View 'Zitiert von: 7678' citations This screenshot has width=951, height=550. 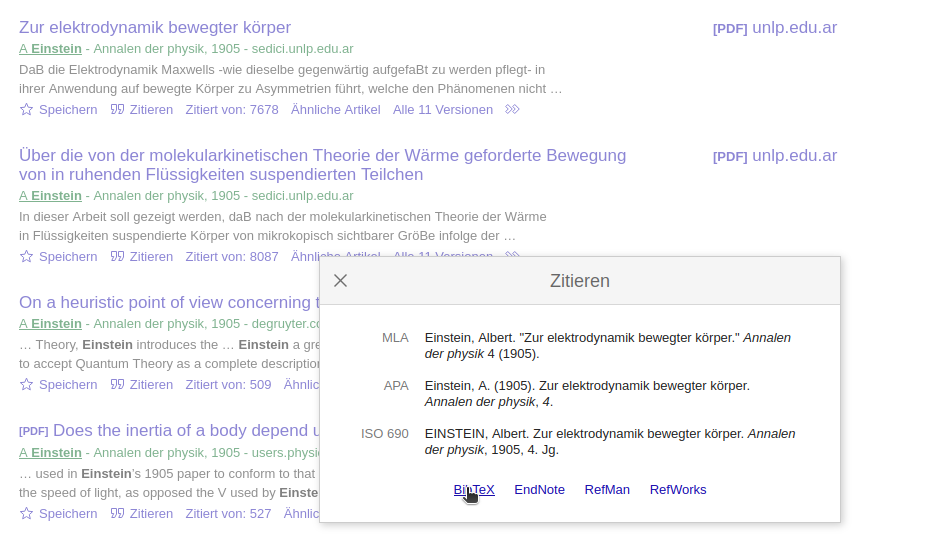pyautogui.click(x=232, y=110)
